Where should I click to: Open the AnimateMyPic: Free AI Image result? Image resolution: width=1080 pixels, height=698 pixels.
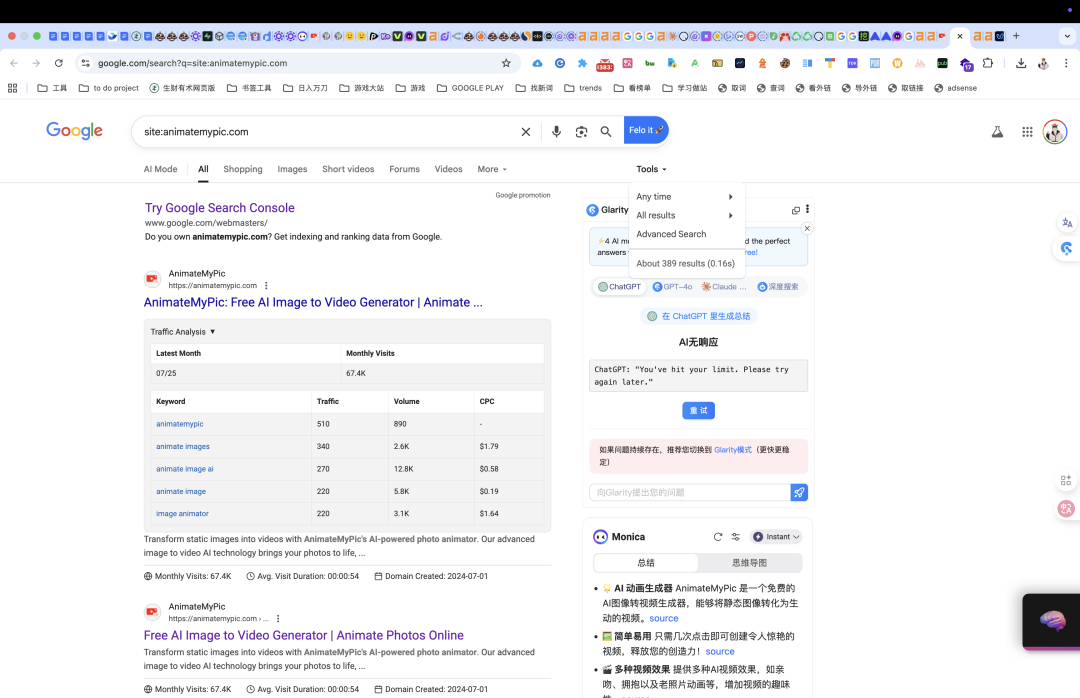point(313,302)
